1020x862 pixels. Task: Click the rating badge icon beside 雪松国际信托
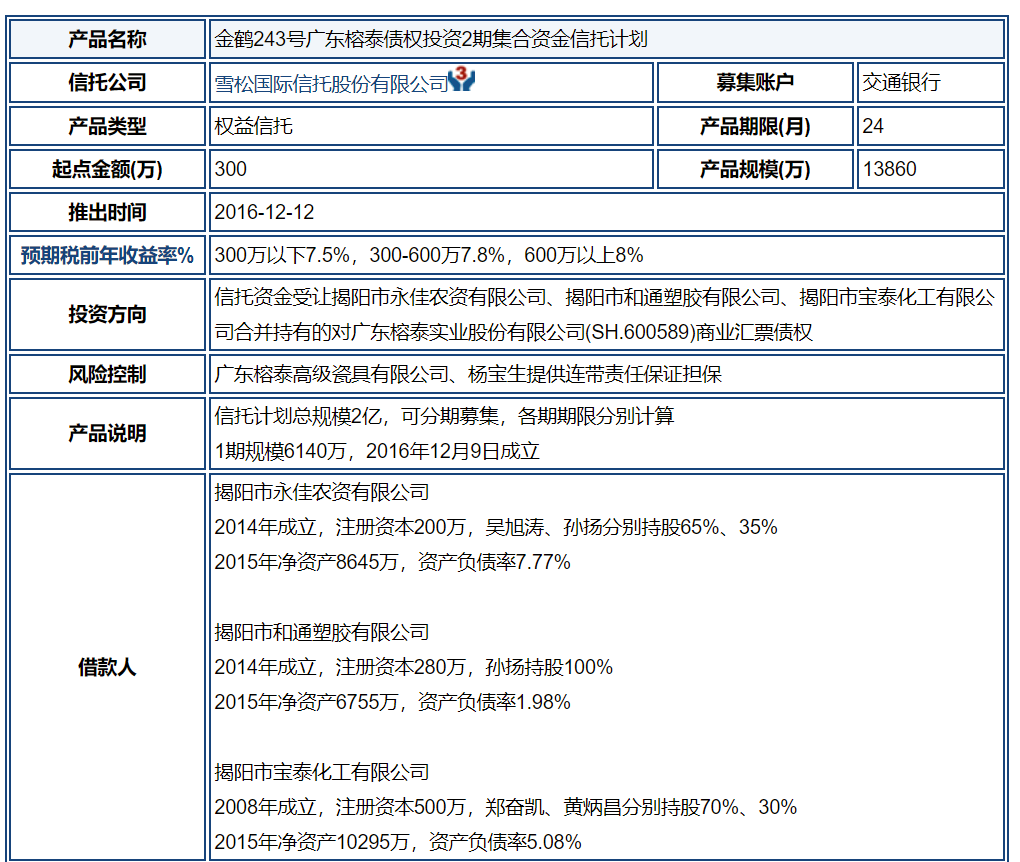(460, 80)
